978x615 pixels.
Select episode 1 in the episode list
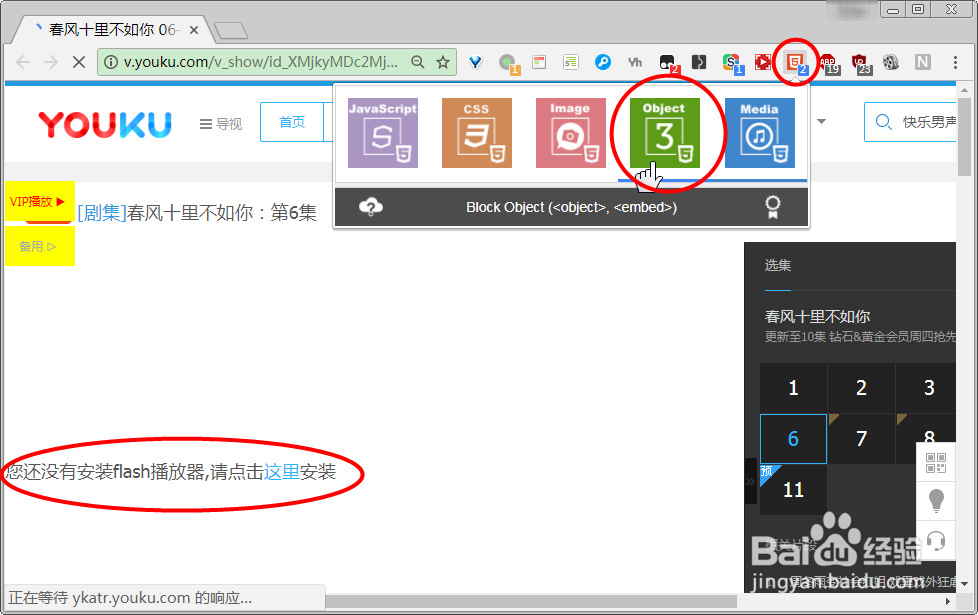point(793,388)
